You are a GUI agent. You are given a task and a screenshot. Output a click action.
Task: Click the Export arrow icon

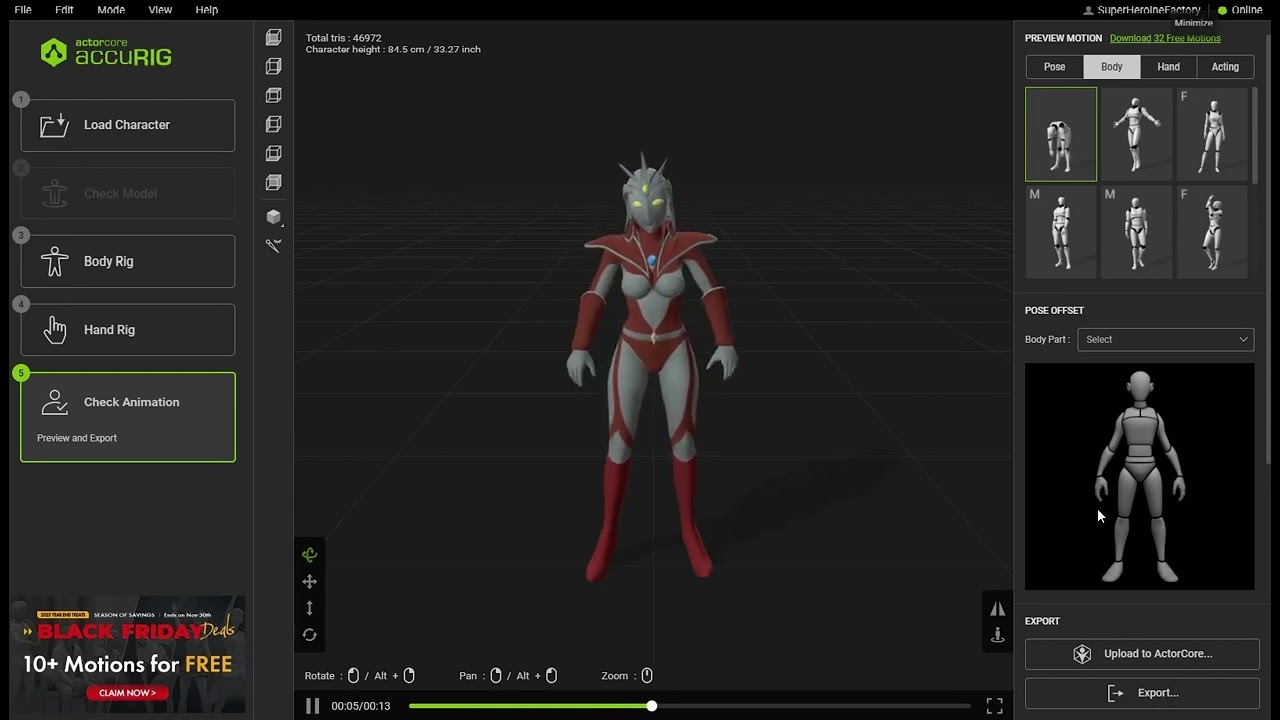1116,693
